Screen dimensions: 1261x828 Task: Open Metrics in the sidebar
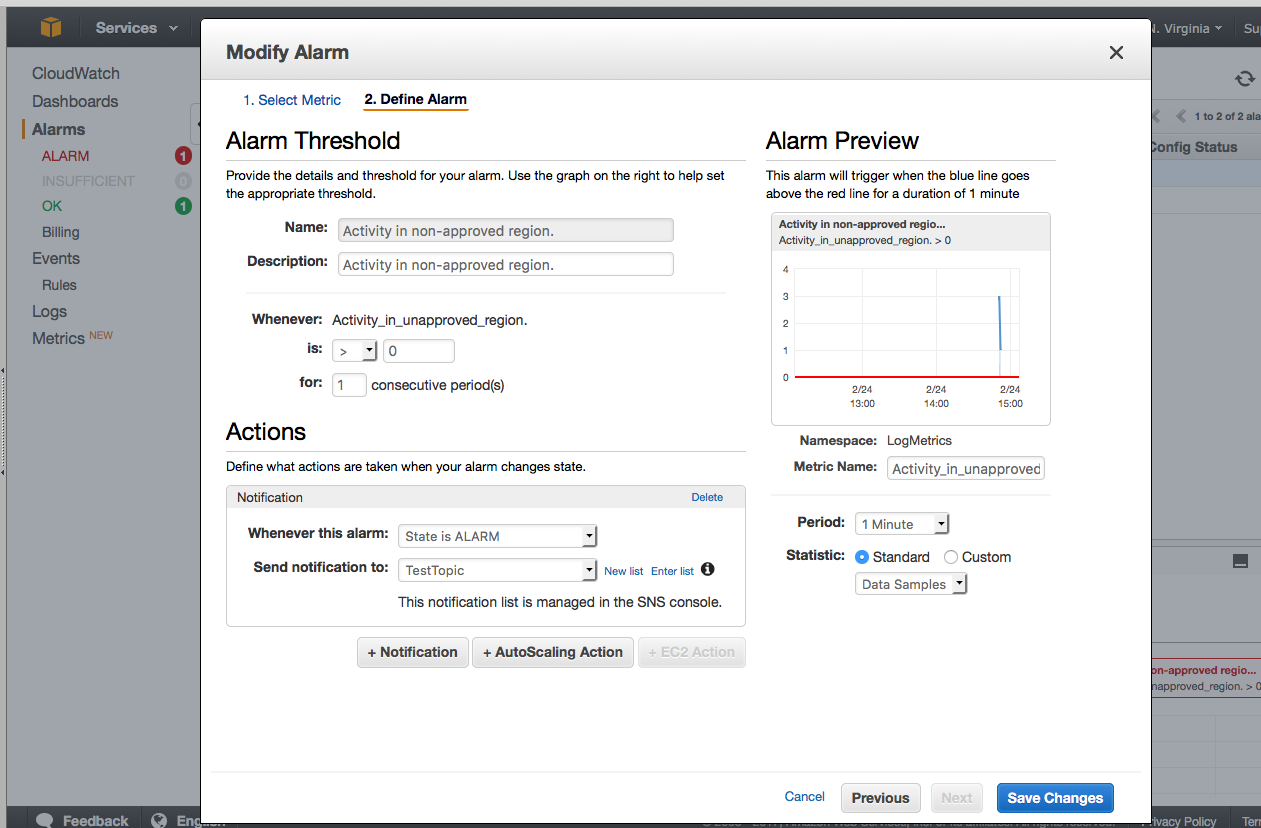coord(58,338)
